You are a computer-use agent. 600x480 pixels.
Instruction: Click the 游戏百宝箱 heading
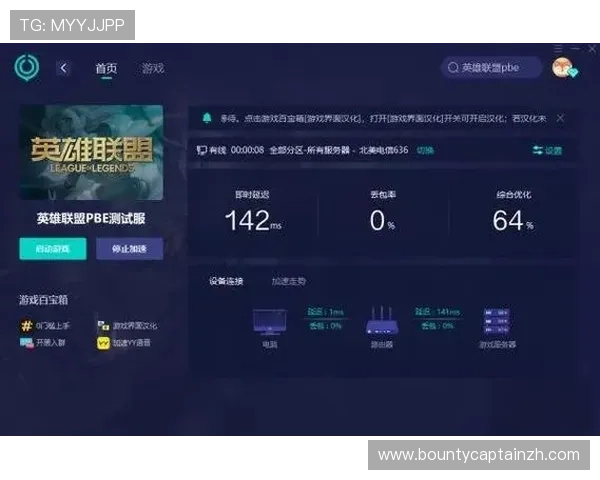point(44,300)
